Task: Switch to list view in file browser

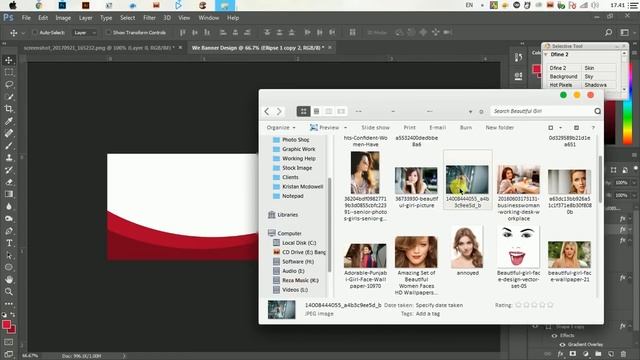Action: pyautogui.click(x=316, y=111)
